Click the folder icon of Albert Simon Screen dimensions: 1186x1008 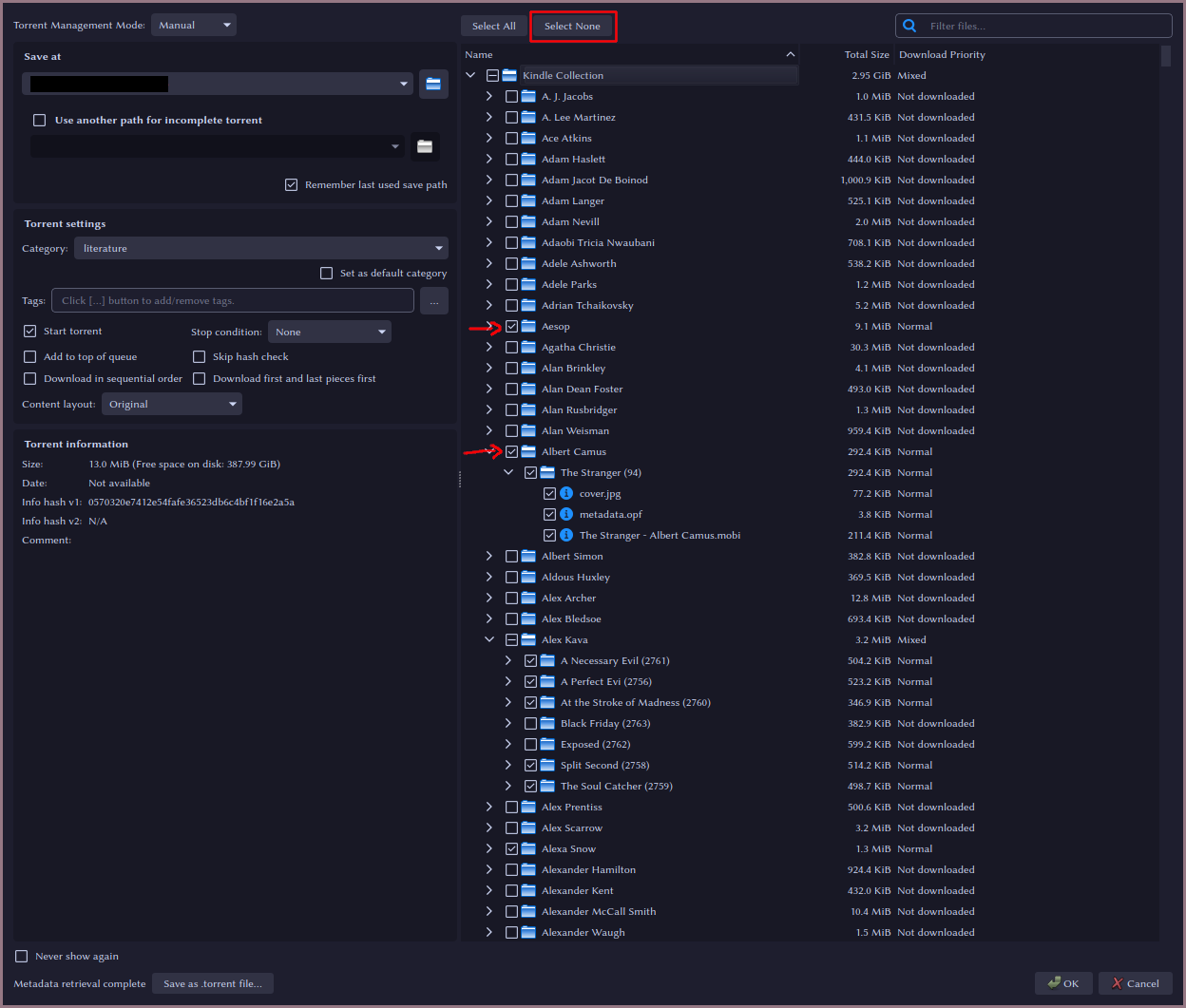coord(528,556)
